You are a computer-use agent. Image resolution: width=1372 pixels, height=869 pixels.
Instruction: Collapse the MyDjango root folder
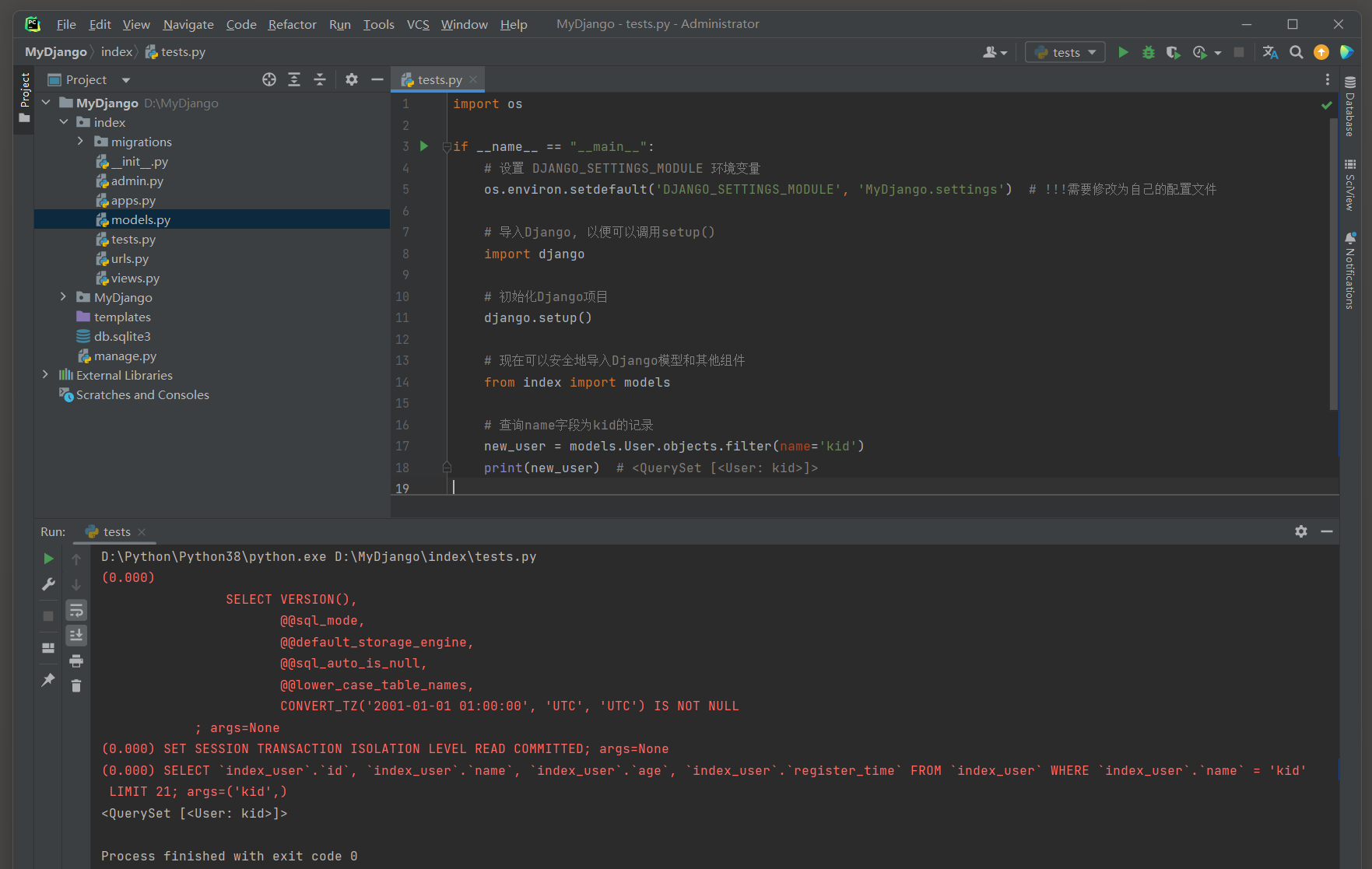[46, 103]
